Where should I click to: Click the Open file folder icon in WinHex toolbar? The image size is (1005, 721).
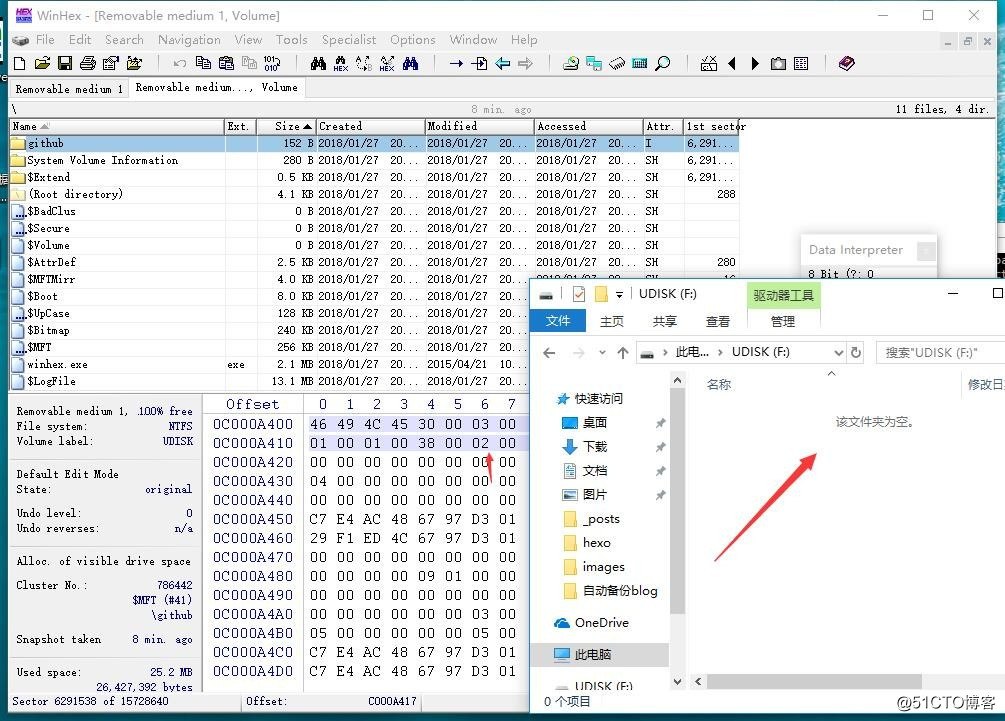[x=42, y=63]
